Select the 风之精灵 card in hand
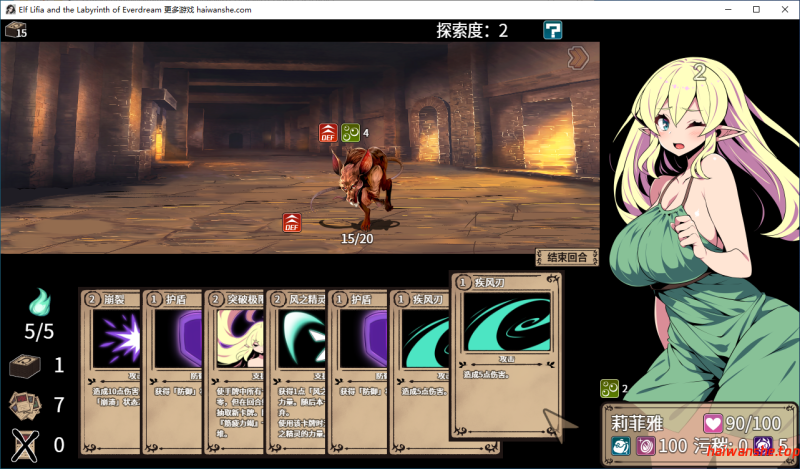This screenshot has width=800, height=469. (294, 370)
